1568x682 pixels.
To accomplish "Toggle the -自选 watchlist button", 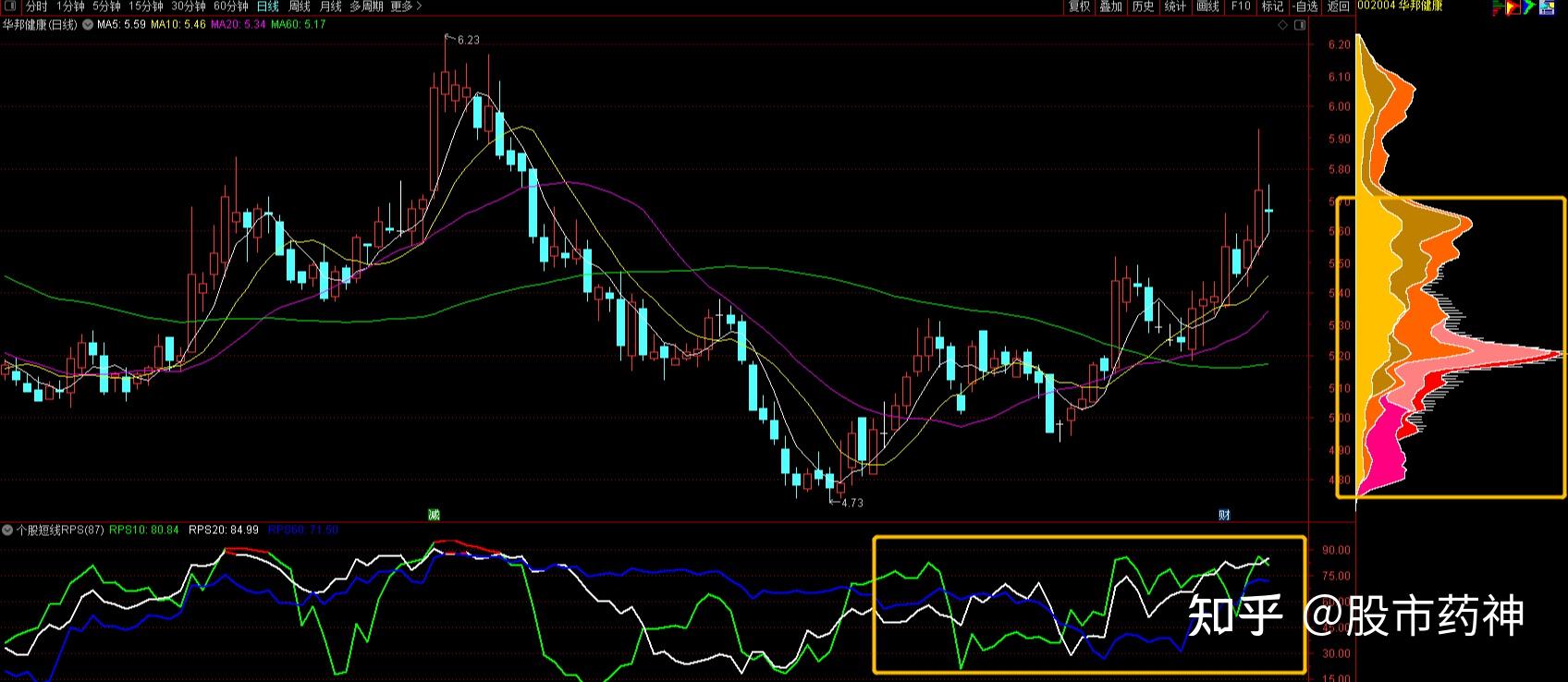I will [1305, 6].
